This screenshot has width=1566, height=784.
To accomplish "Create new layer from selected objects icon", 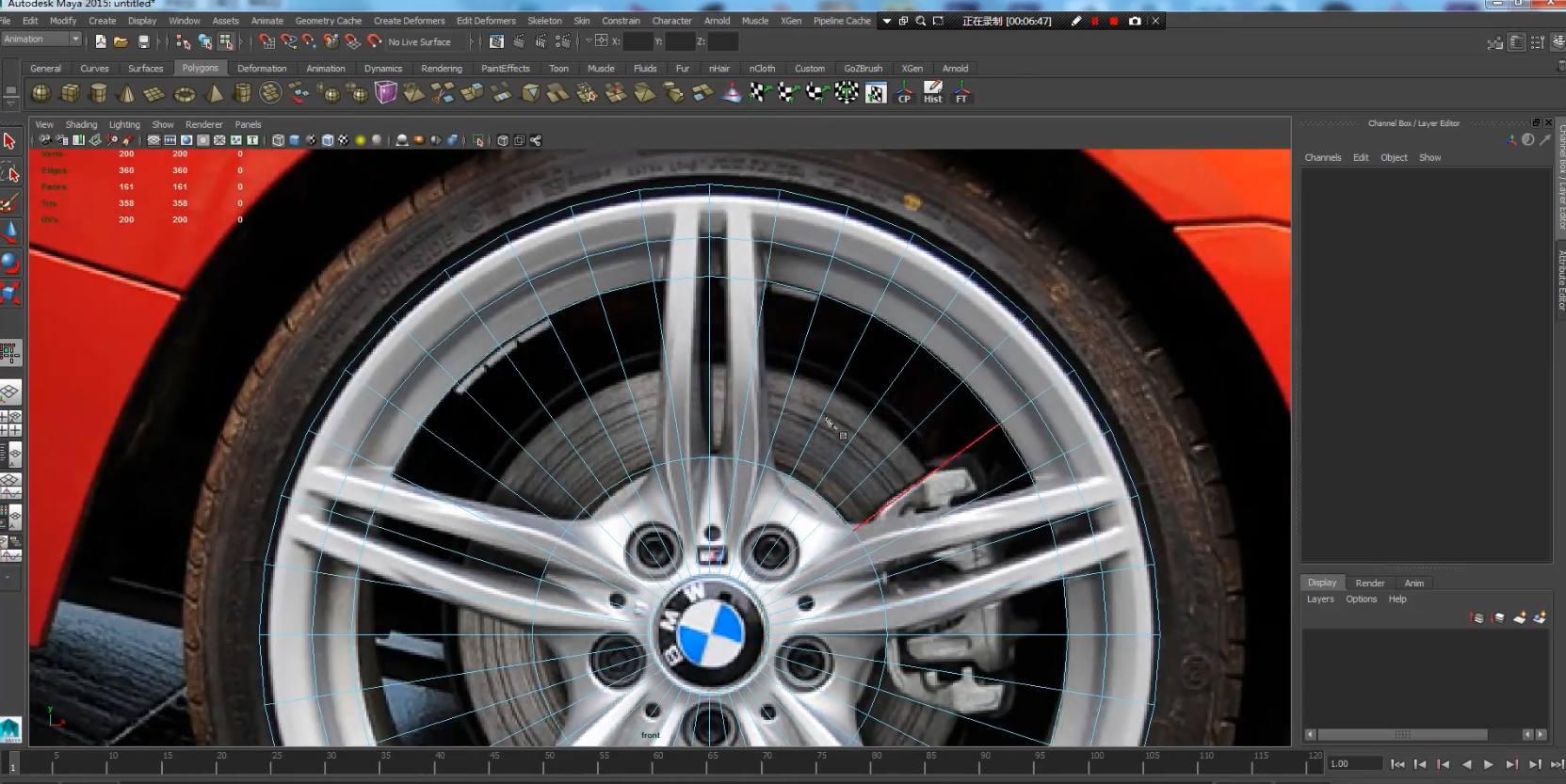I will click(1540, 617).
